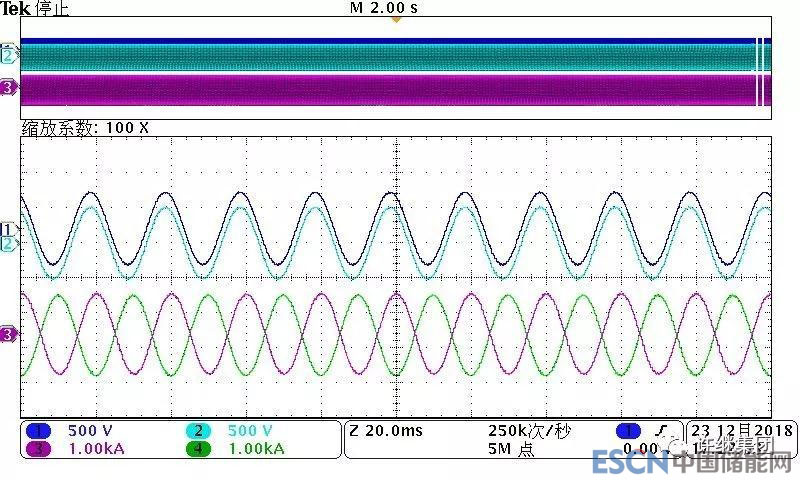
Task: Click the 250k次/秒 sample rate readout
Action: pos(530,430)
